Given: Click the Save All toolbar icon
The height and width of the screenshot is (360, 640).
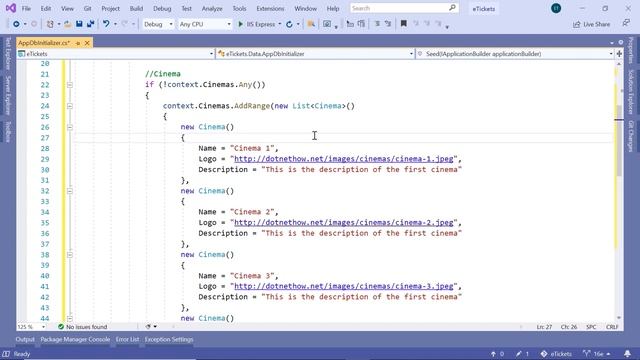Looking at the screenshot, I should (90, 24).
